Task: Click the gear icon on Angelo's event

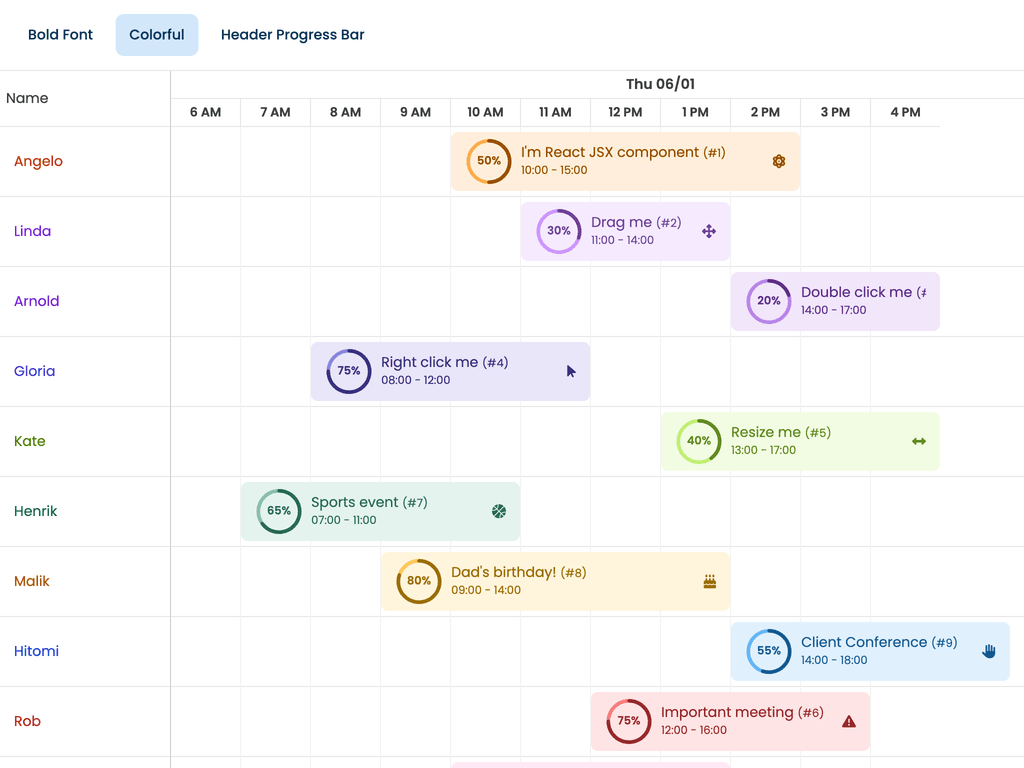Action: click(x=779, y=161)
